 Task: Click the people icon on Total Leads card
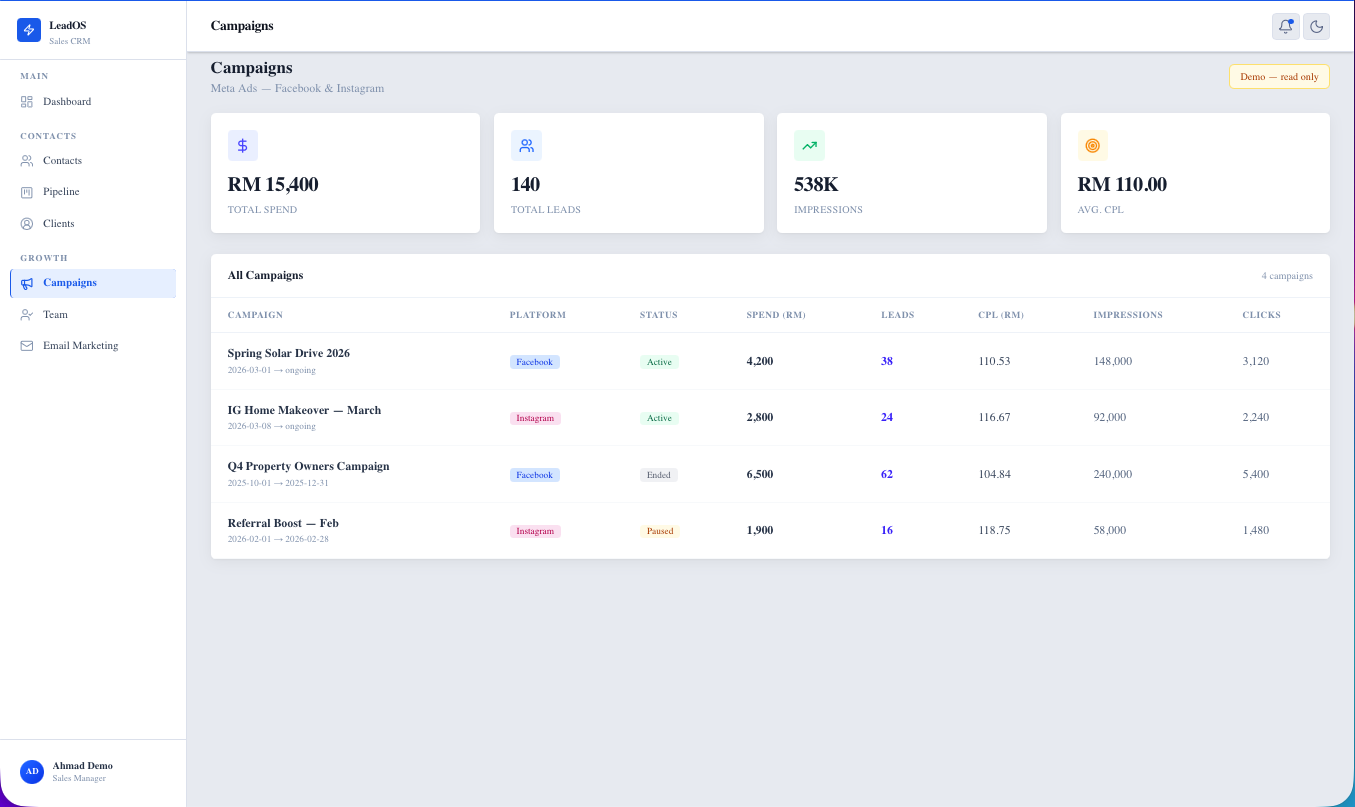pos(526,145)
